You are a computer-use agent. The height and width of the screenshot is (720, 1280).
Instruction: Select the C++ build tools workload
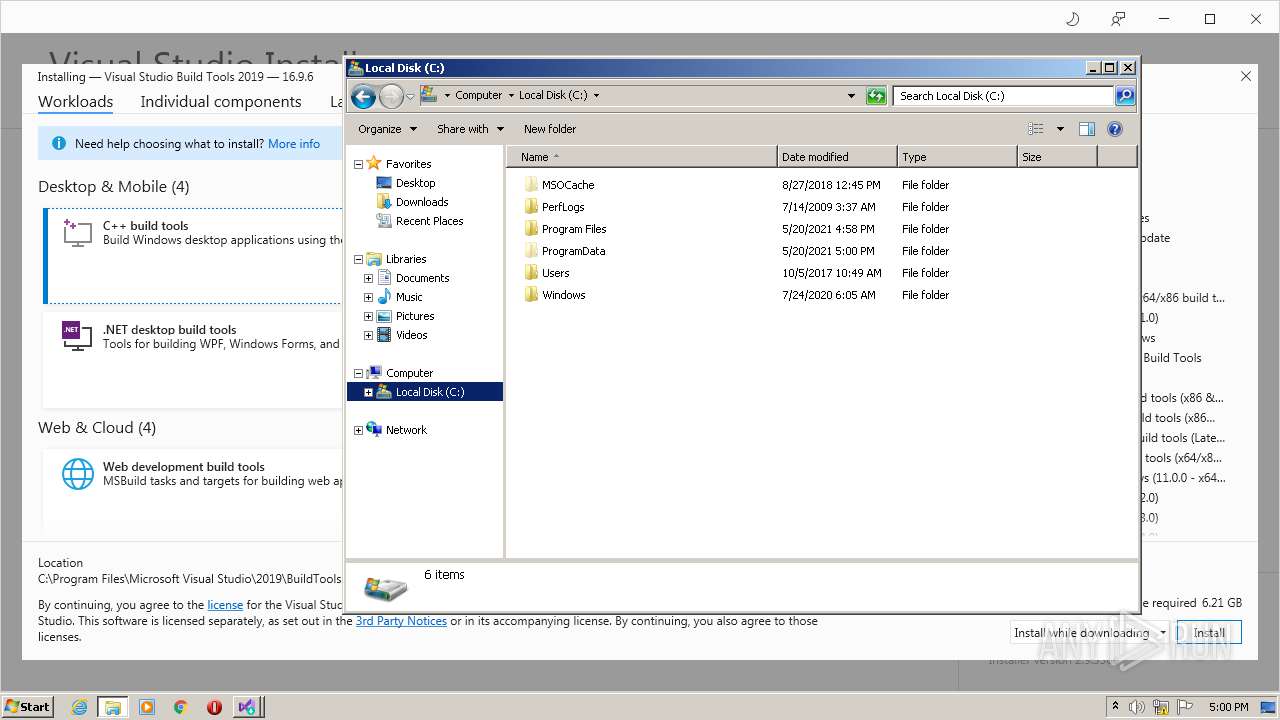193,256
